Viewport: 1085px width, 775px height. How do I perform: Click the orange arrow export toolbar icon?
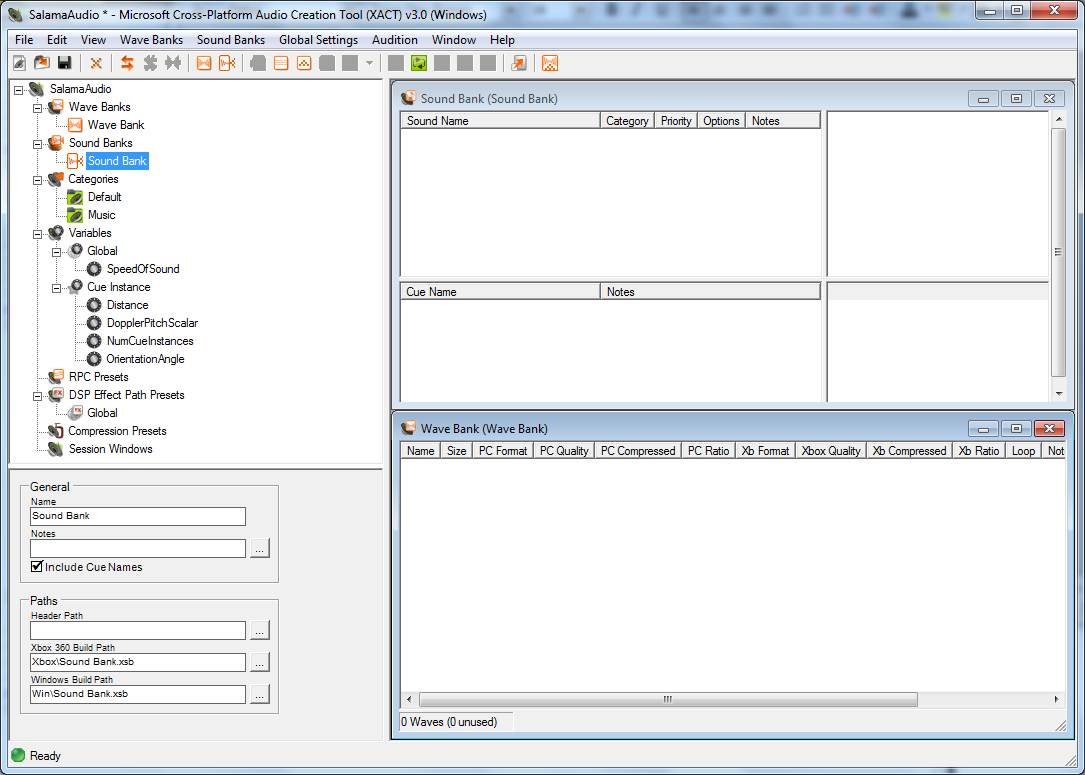(x=518, y=63)
